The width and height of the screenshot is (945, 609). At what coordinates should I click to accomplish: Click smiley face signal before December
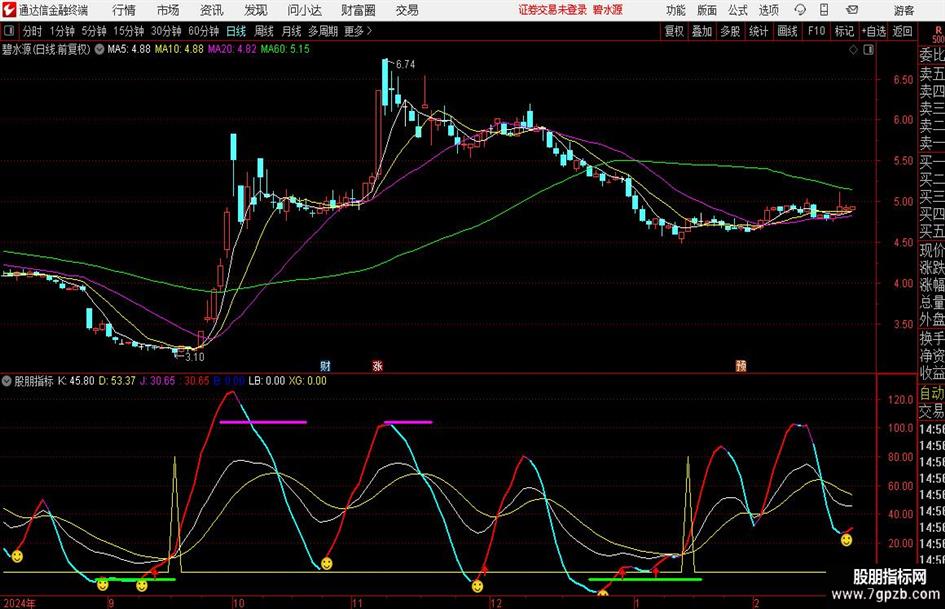pos(477,585)
